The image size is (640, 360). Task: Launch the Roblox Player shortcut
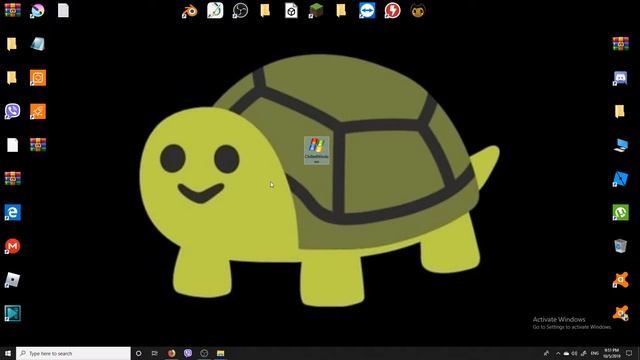[13, 280]
